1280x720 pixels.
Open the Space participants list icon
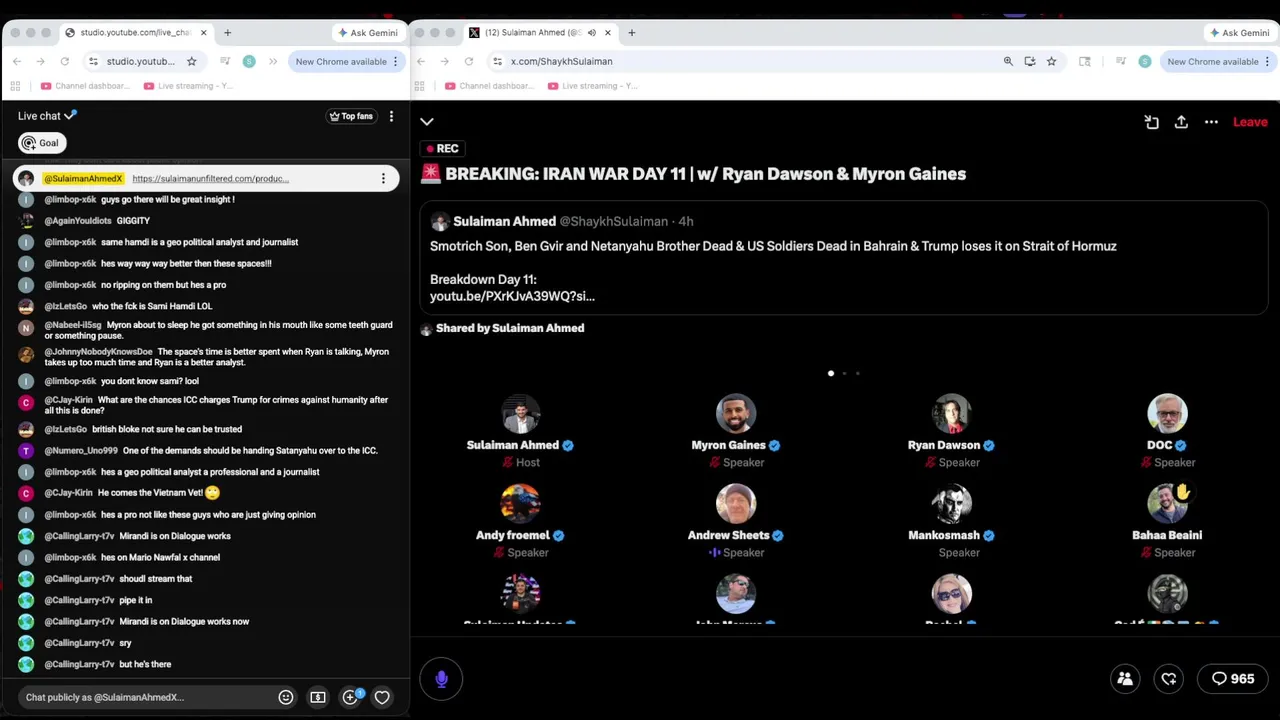pos(1125,678)
